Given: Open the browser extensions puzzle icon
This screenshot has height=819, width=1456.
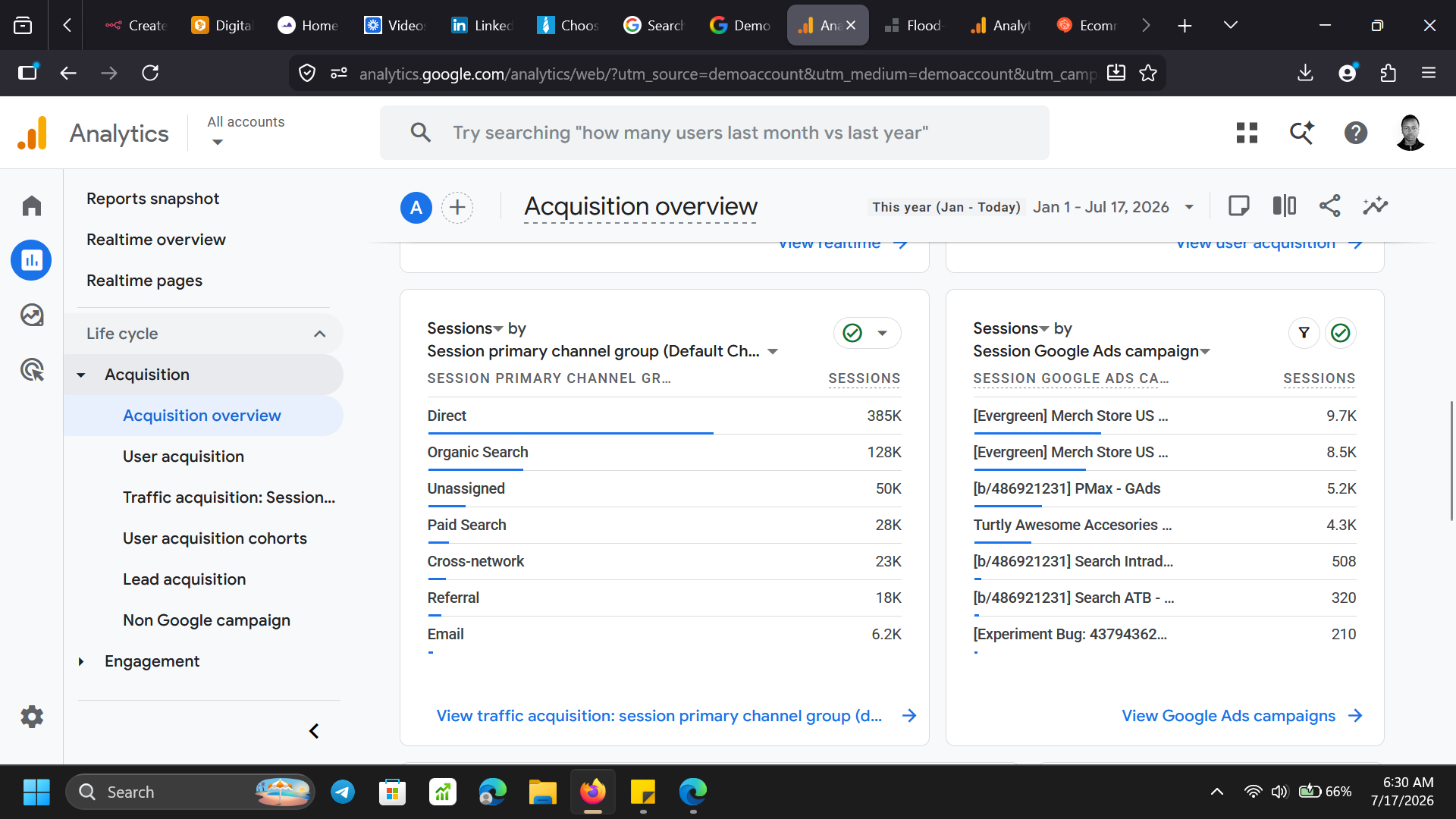Looking at the screenshot, I should (1388, 73).
